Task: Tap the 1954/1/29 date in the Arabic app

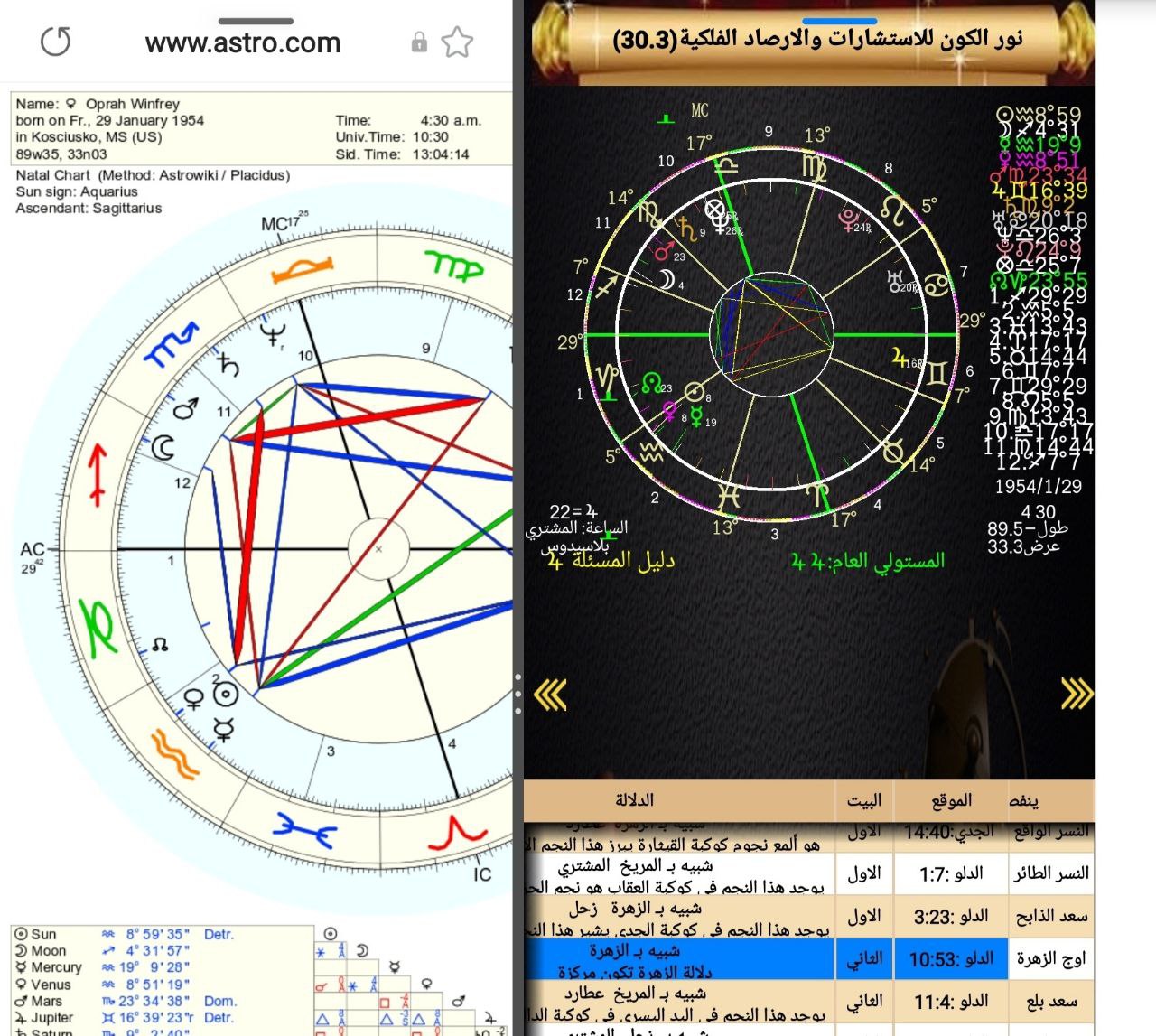Action: (1038, 486)
